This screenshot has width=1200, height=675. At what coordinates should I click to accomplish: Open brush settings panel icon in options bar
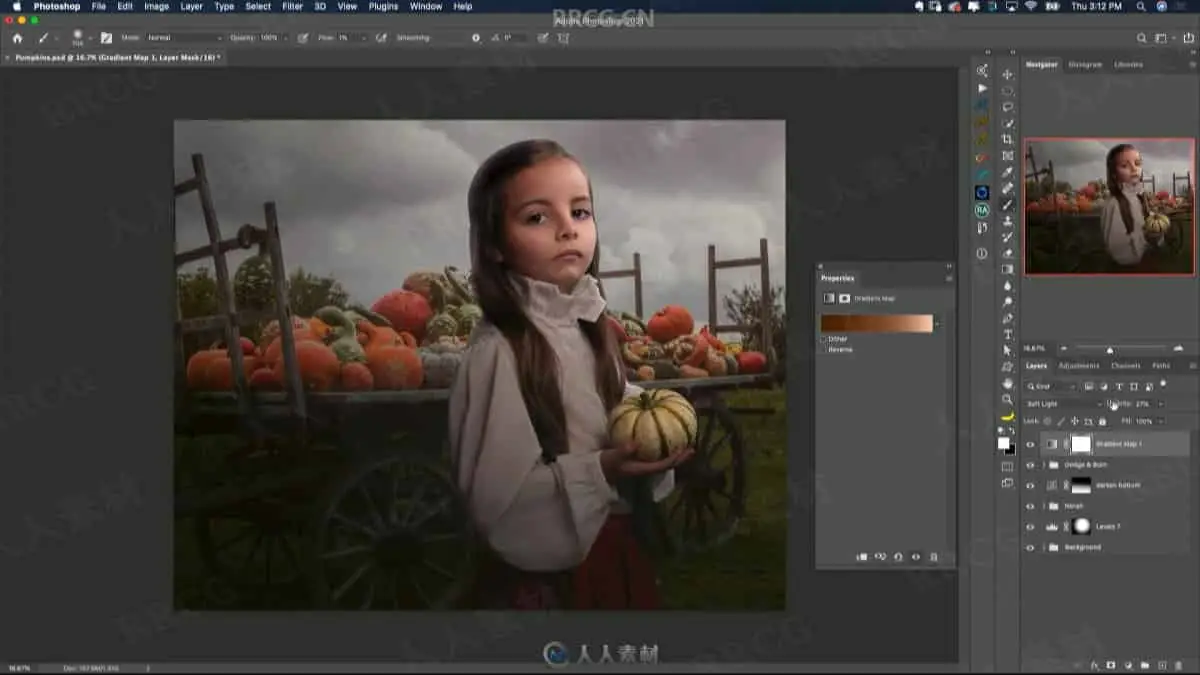click(x=106, y=38)
